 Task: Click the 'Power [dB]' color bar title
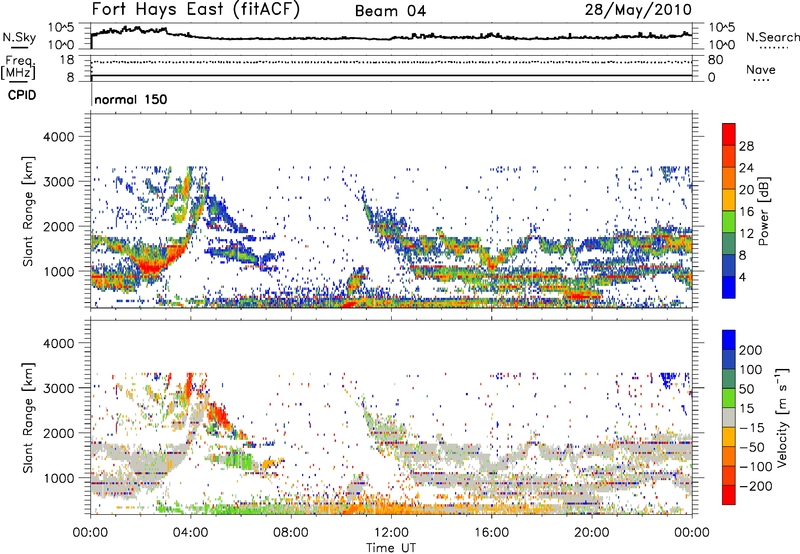click(x=764, y=211)
